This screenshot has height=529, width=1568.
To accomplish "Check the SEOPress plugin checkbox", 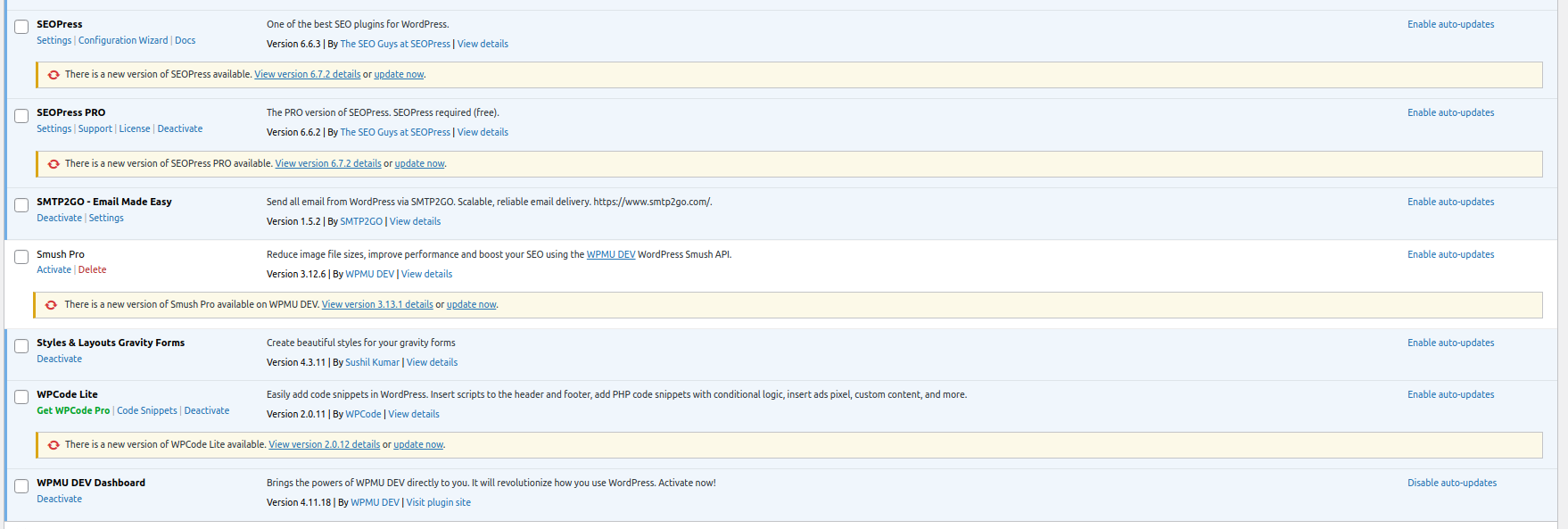I will click(21, 27).
